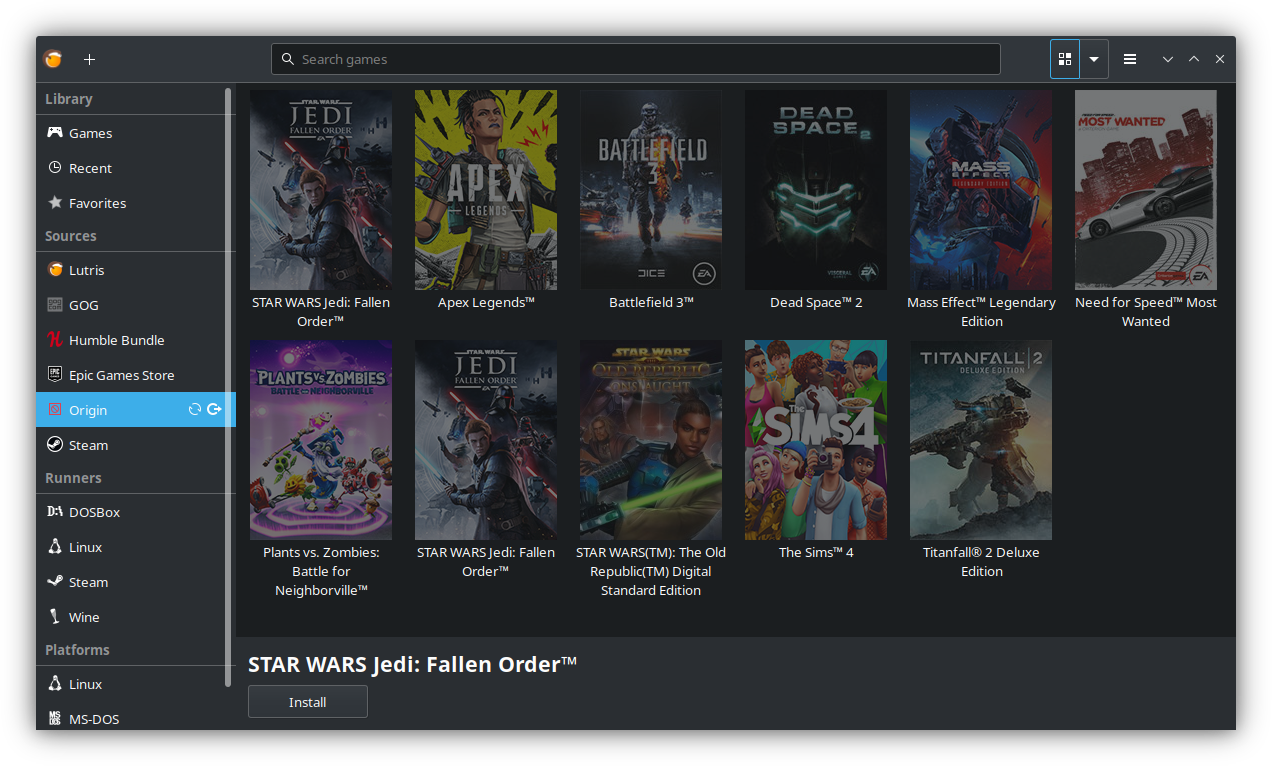The height and width of the screenshot is (766, 1272).
Task: Click the Games label in Library
Action: 90,133
